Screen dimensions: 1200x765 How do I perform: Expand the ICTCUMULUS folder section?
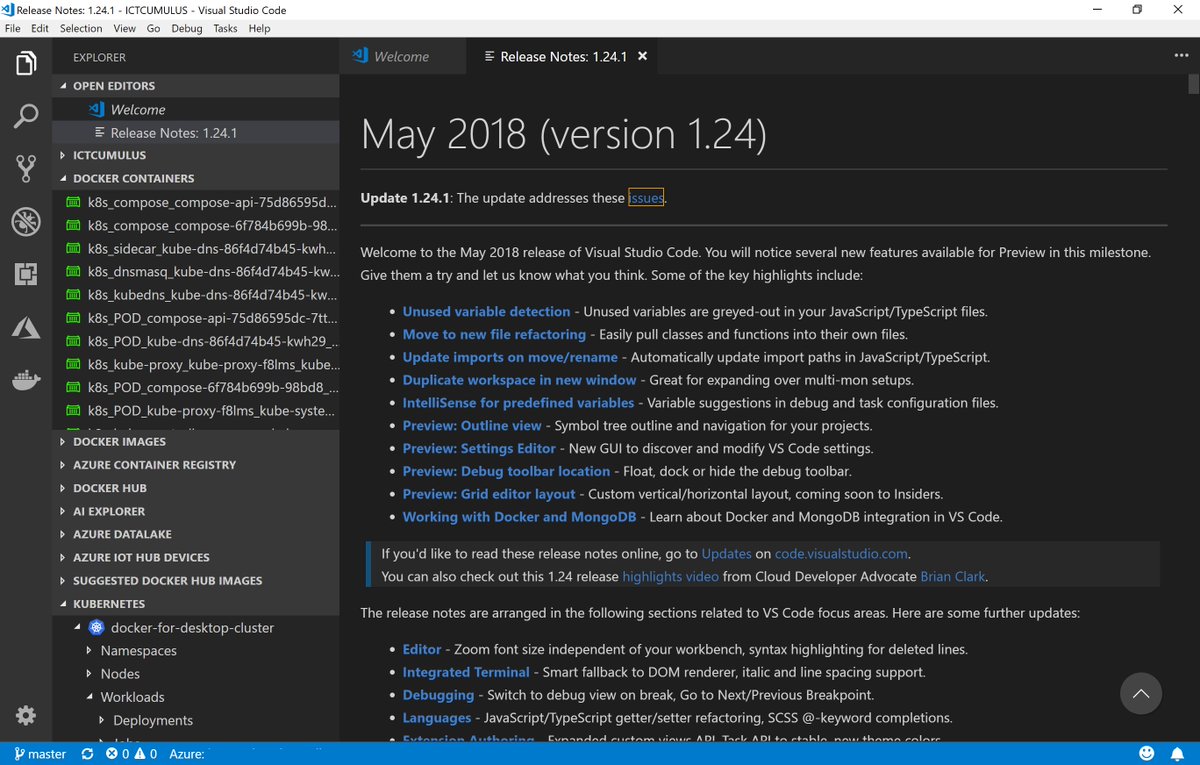(196, 155)
